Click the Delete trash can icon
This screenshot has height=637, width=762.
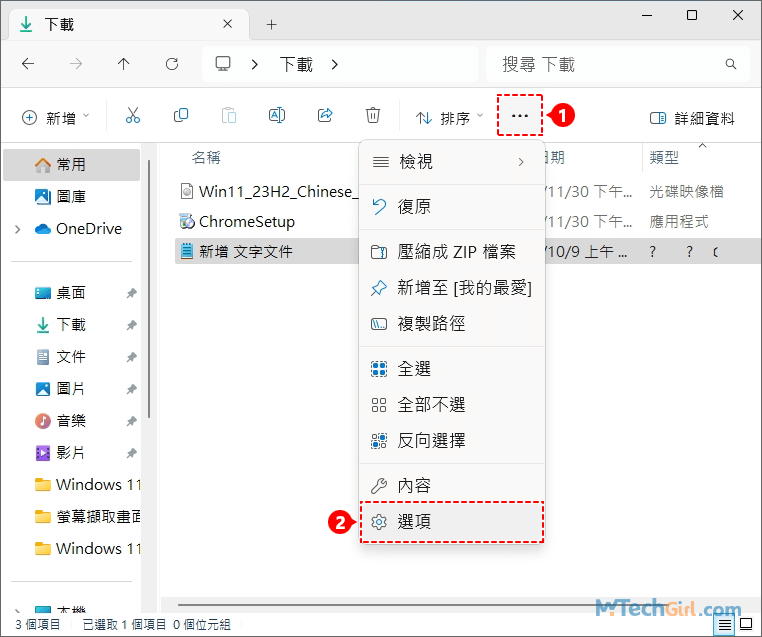tap(373, 117)
